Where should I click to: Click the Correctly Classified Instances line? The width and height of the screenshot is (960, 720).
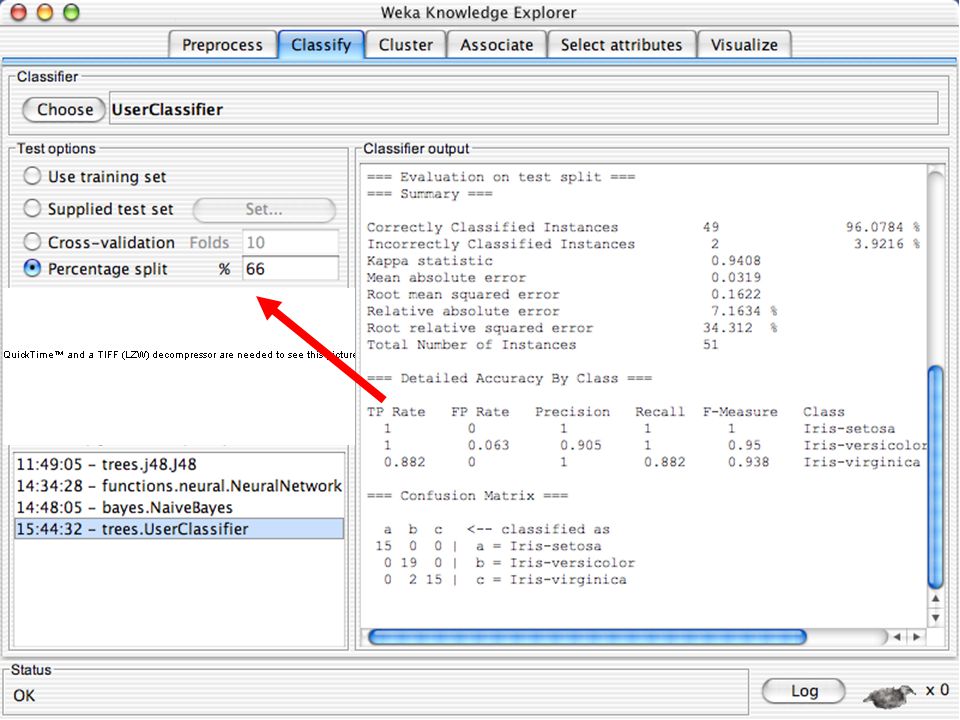tap(643, 227)
